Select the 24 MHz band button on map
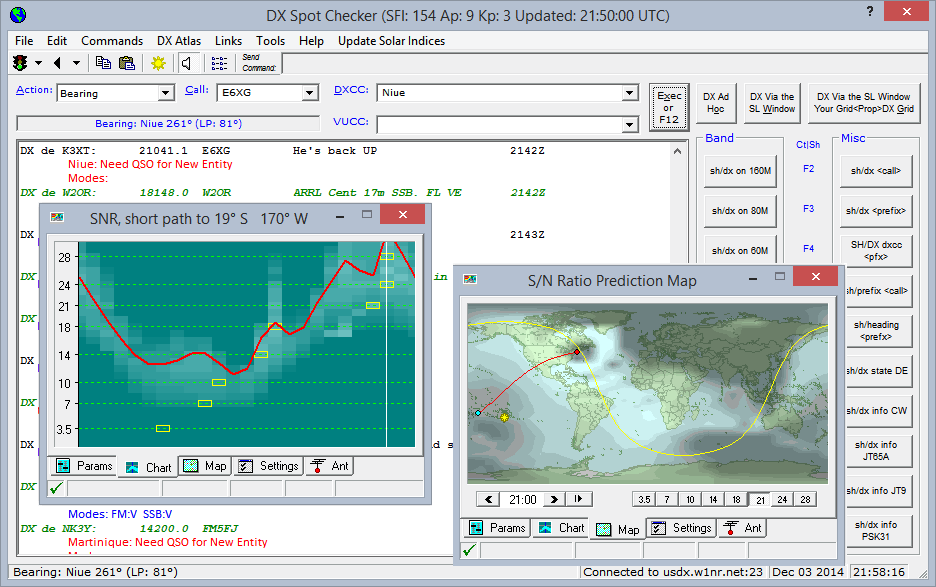 point(783,500)
